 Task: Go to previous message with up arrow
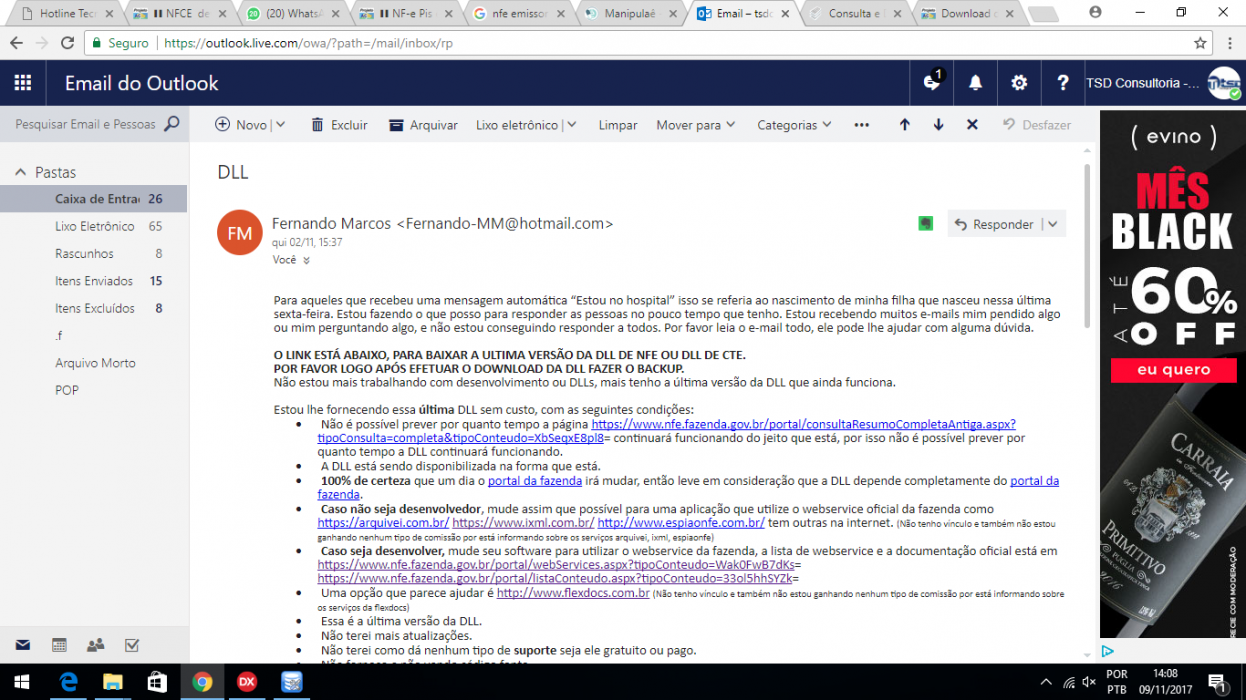pos(905,125)
